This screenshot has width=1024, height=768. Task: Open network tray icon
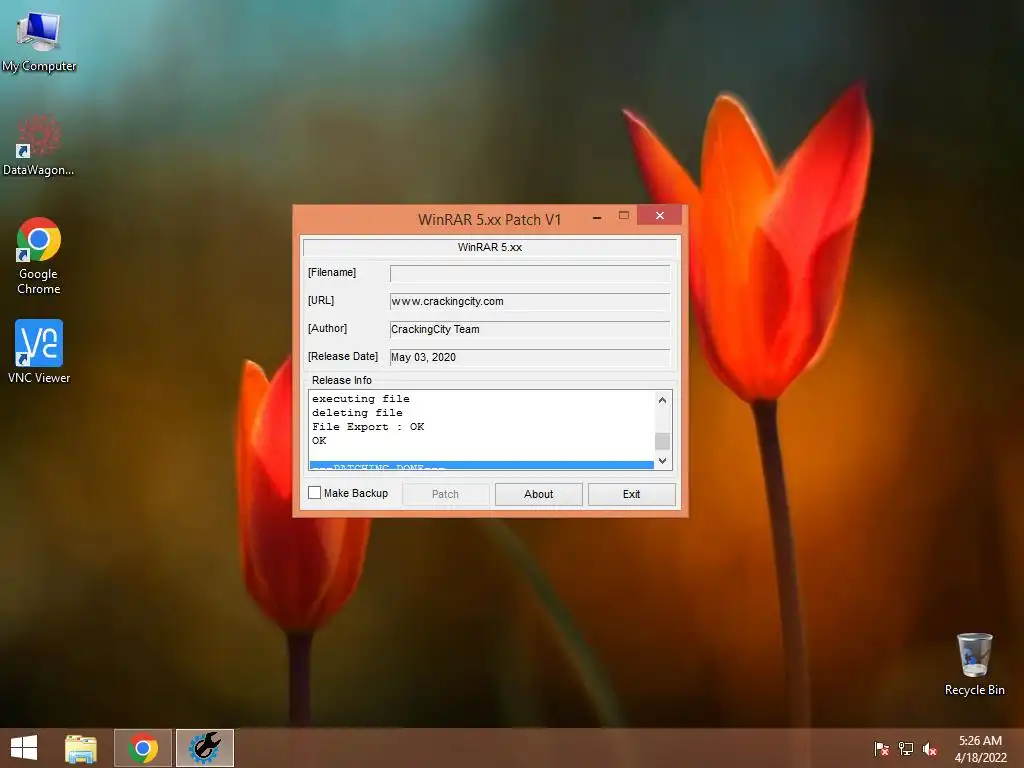click(x=906, y=748)
